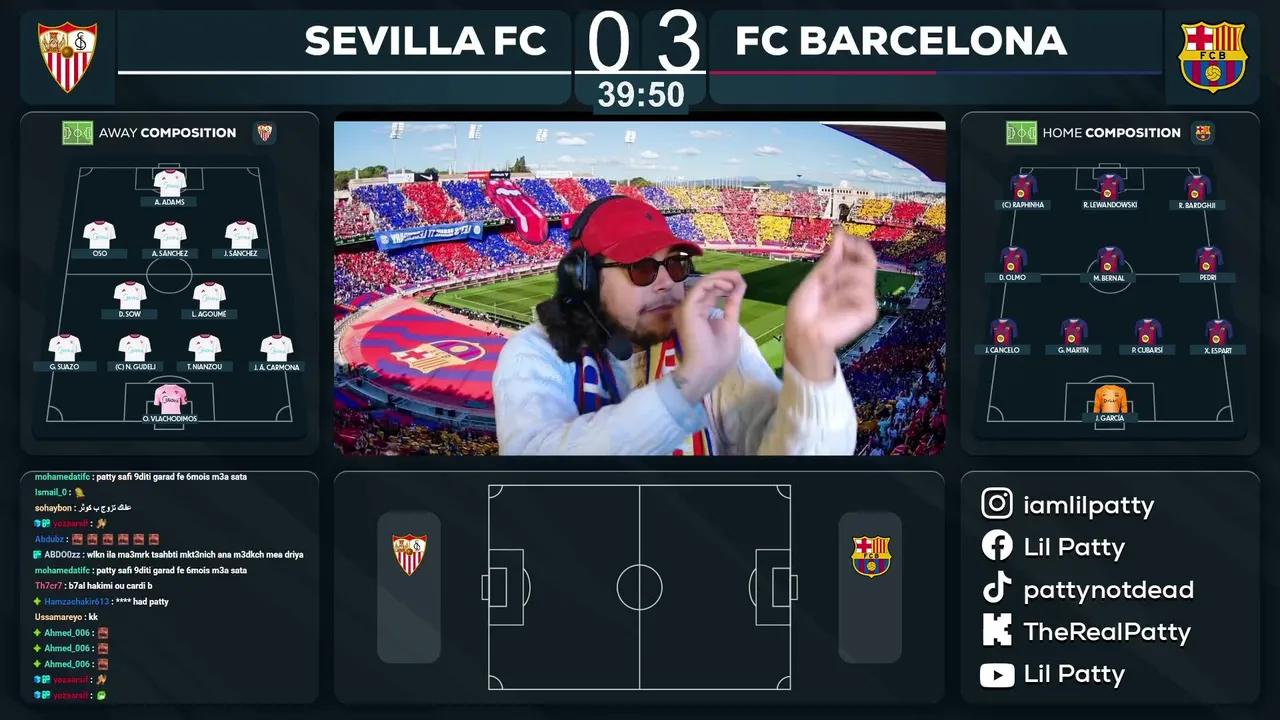The image size is (1280, 720).
Task: Click the YouTube logo icon
Action: pos(997,674)
